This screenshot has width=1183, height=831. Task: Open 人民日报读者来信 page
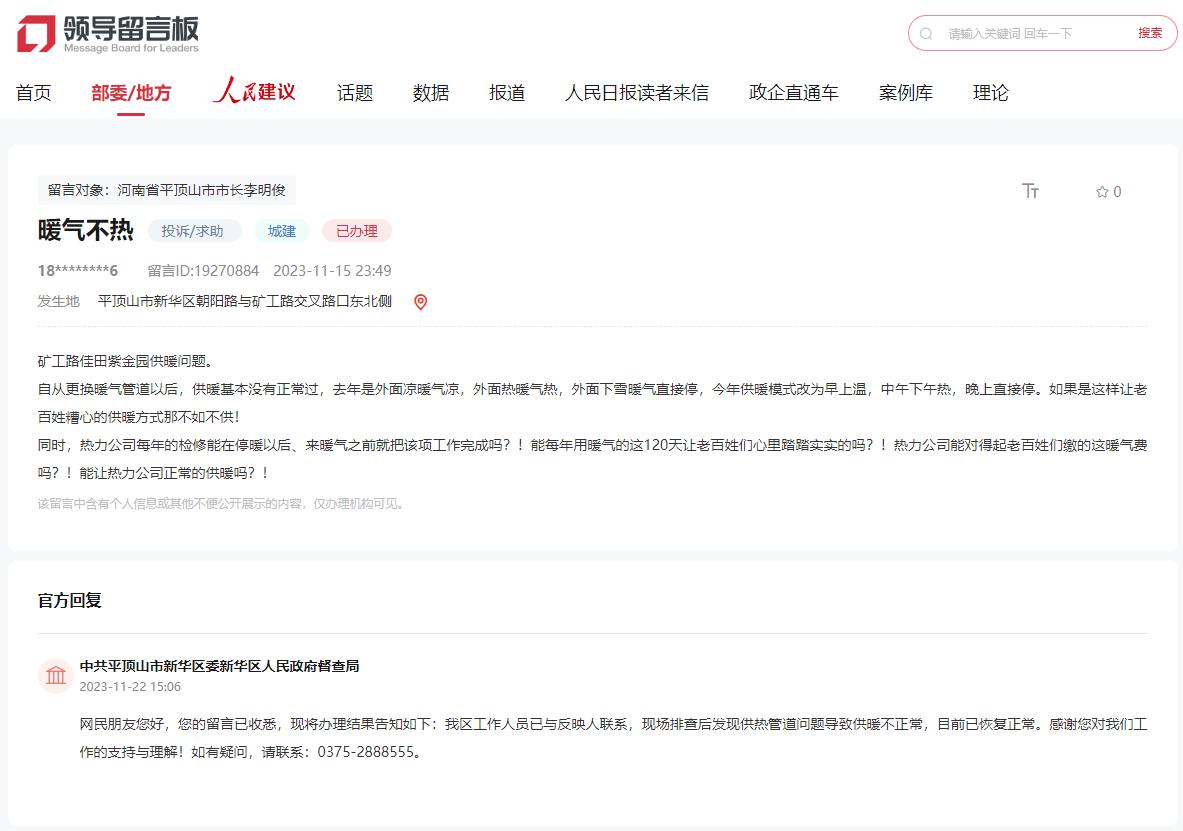tap(637, 93)
